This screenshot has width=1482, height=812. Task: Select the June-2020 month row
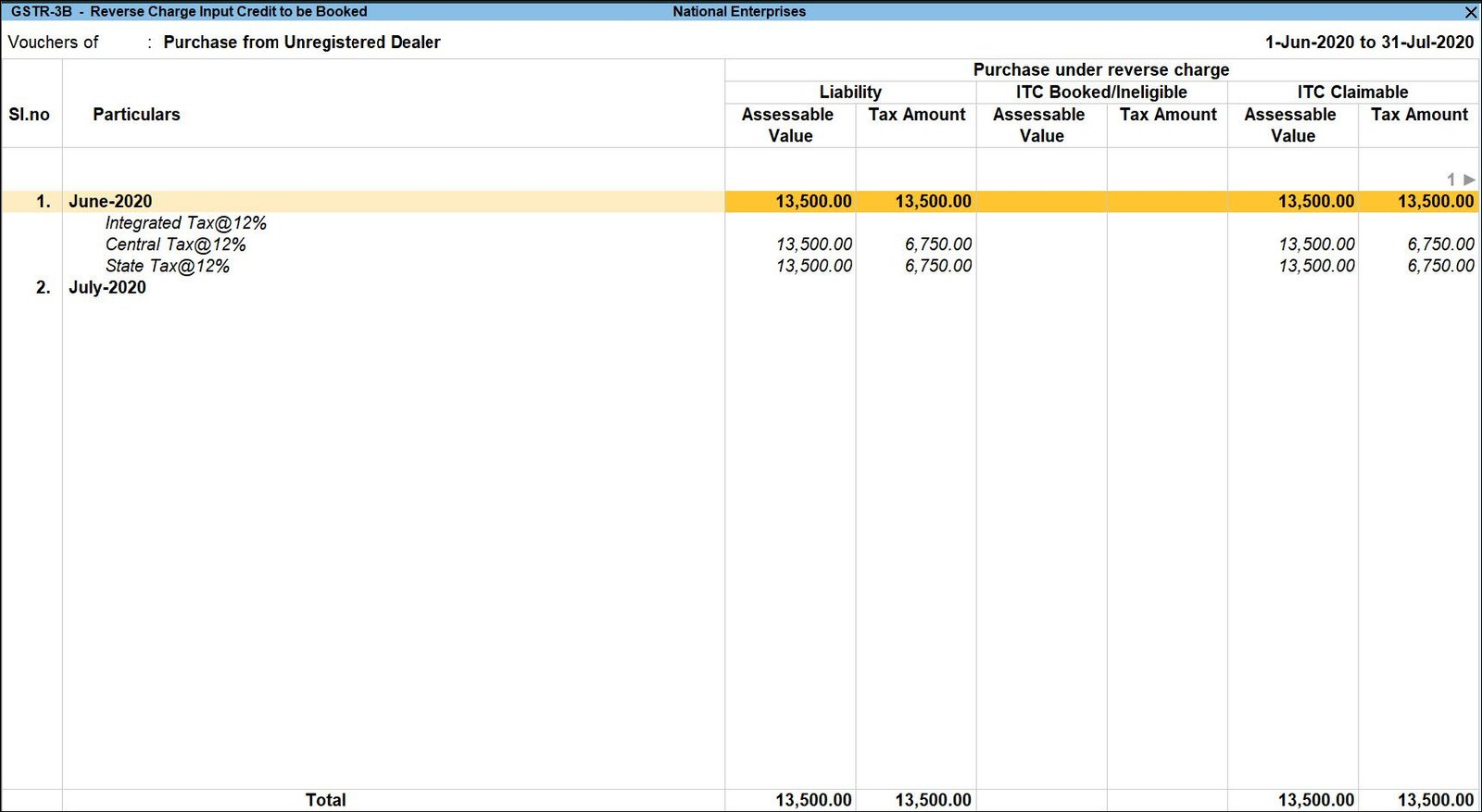pos(110,202)
